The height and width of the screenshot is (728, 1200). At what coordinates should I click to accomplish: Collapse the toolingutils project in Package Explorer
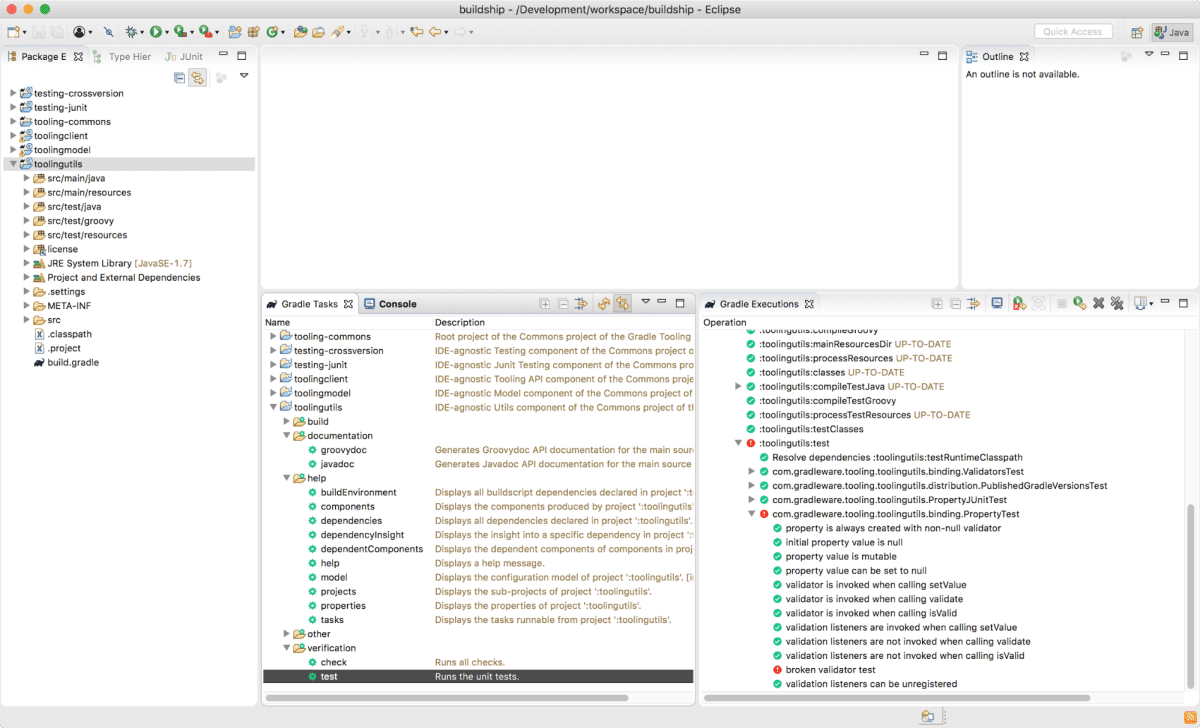(x=14, y=164)
